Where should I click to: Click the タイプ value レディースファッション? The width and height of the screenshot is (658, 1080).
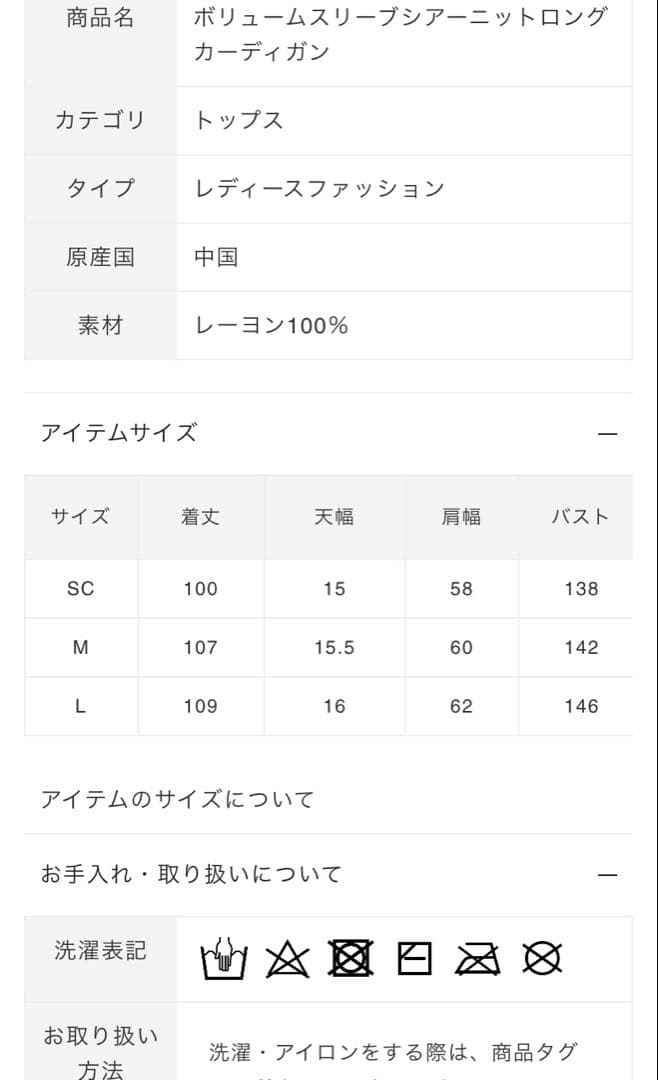point(319,188)
